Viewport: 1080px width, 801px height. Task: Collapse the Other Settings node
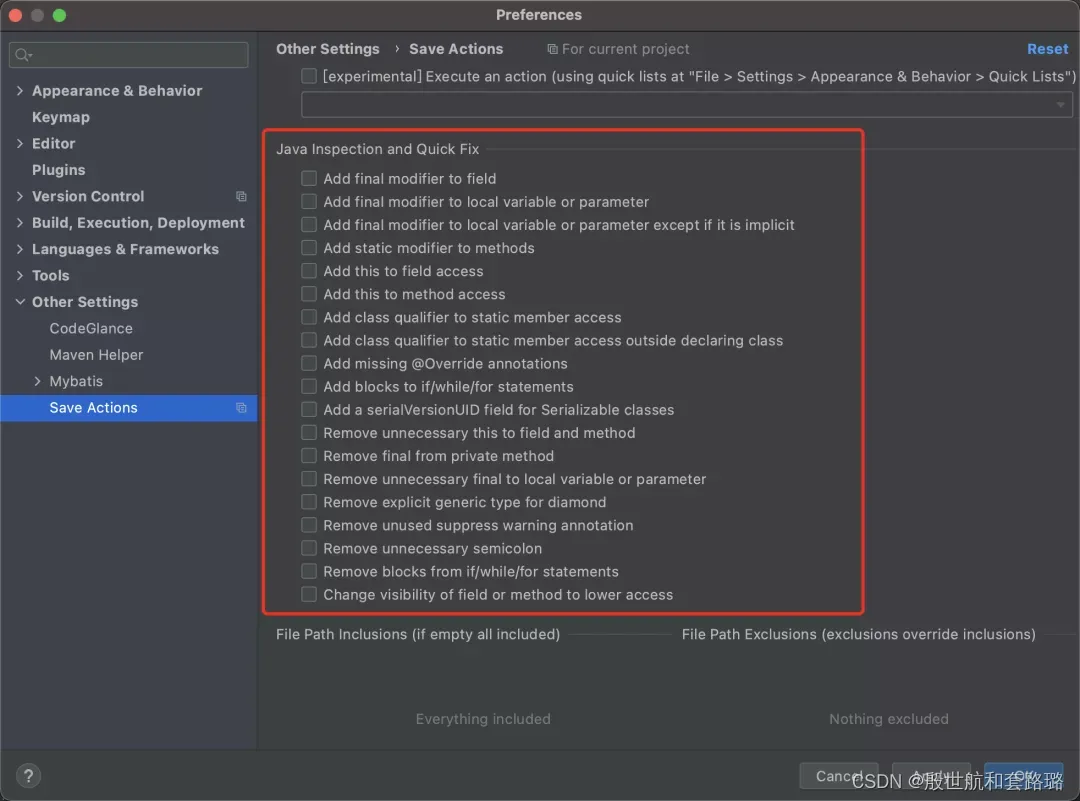pos(19,302)
